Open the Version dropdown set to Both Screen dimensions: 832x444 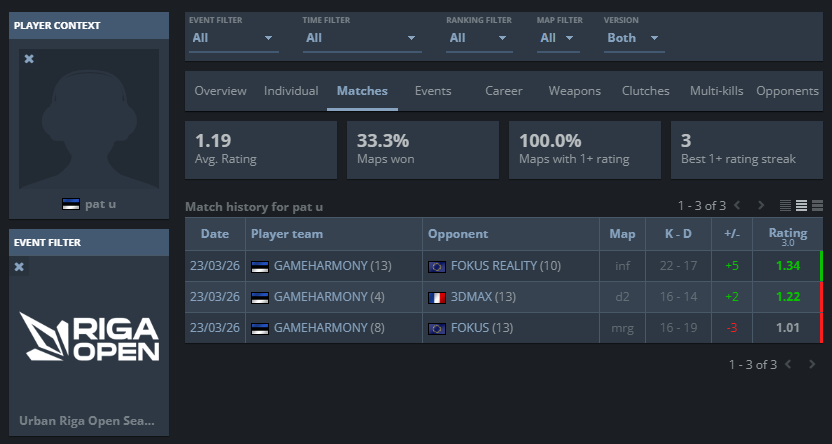click(x=634, y=38)
